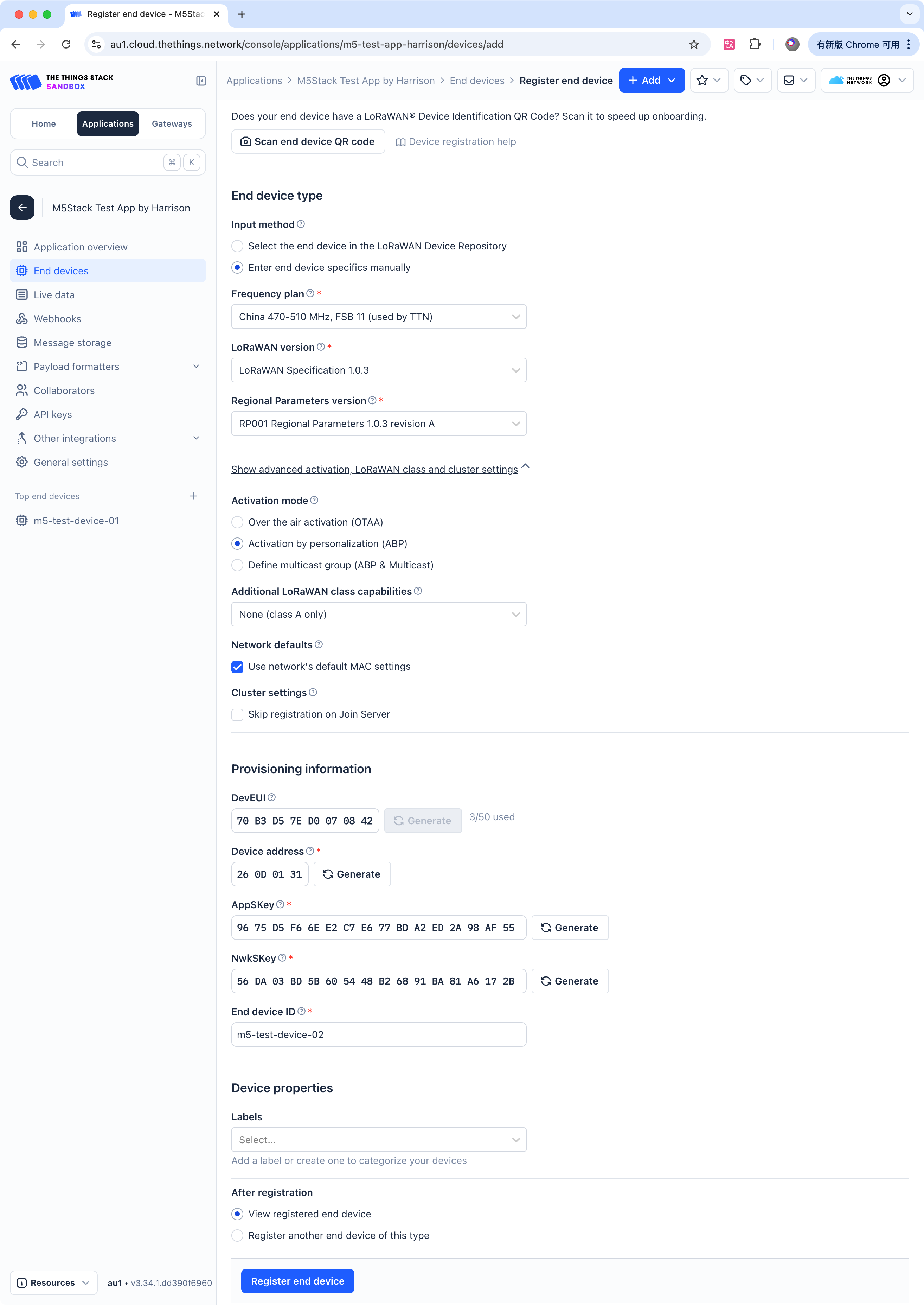
Task: Open the Device registration help link
Action: click(462, 142)
